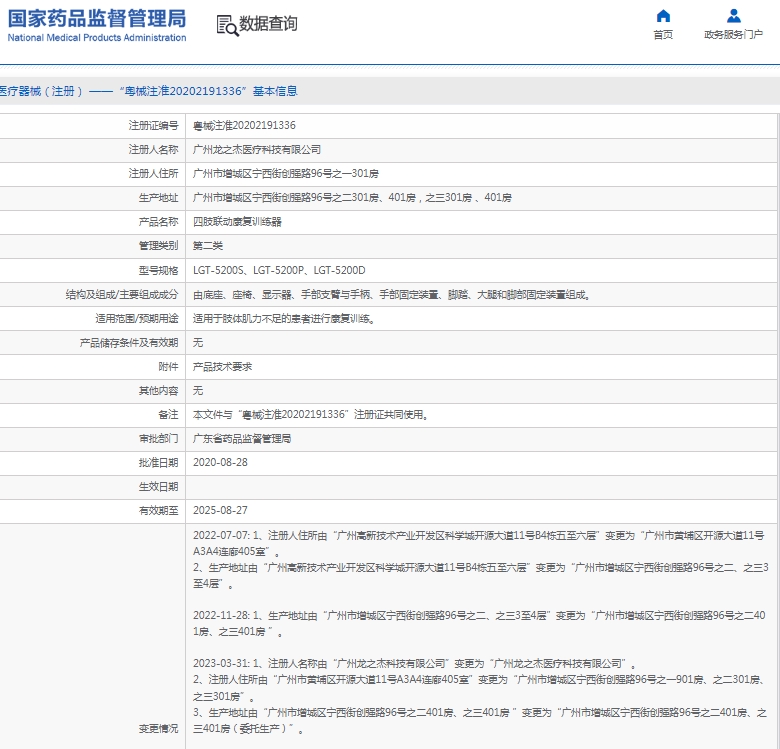Select the 第二类 management category value
Image resolution: width=780 pixels, height=749 pixels.
coord(208,246)
